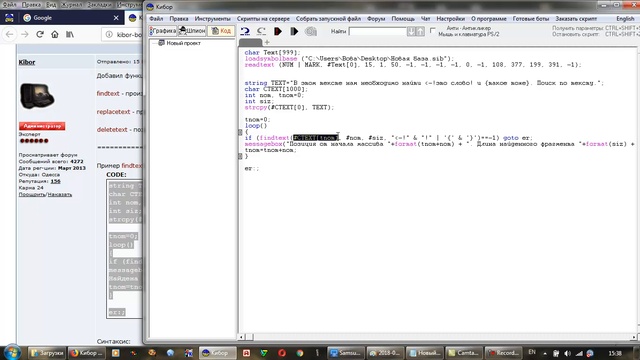Open the Camtasia taskbar item

[x=463, y=353]
